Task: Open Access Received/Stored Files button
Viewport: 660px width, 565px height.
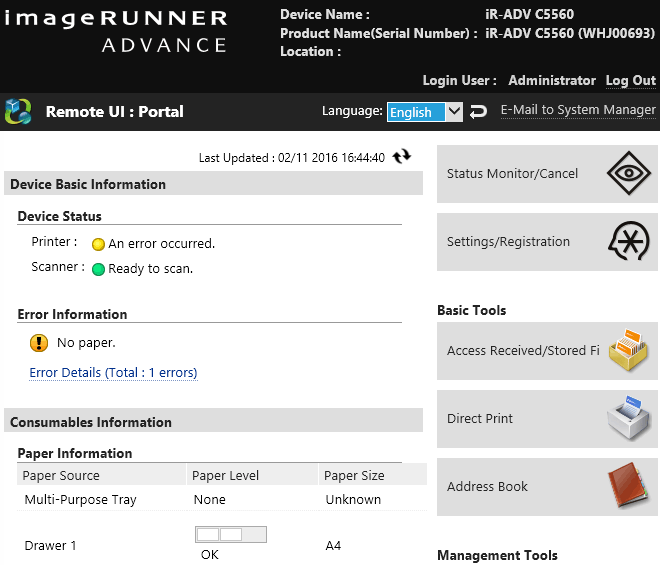Action: pyautogui.click(x=547, y=351)
